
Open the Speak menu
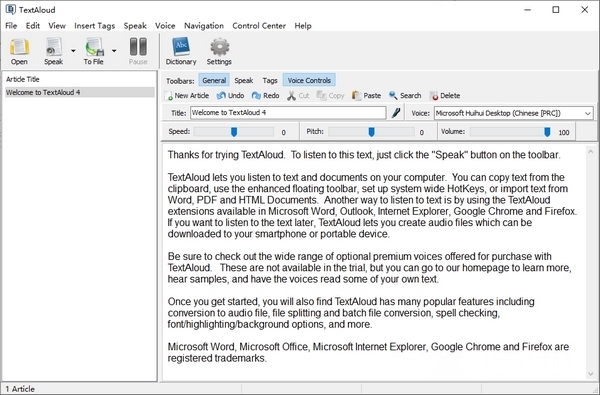click(x=135, y=26)
